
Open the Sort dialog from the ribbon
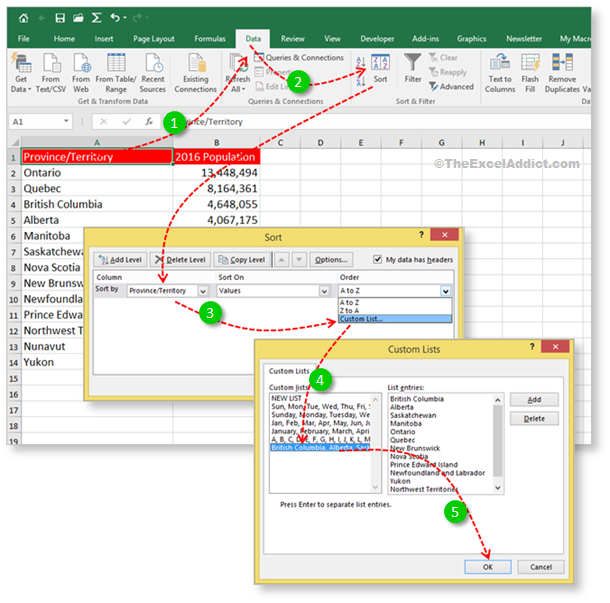pyautogui.click(x=380, y=69)
